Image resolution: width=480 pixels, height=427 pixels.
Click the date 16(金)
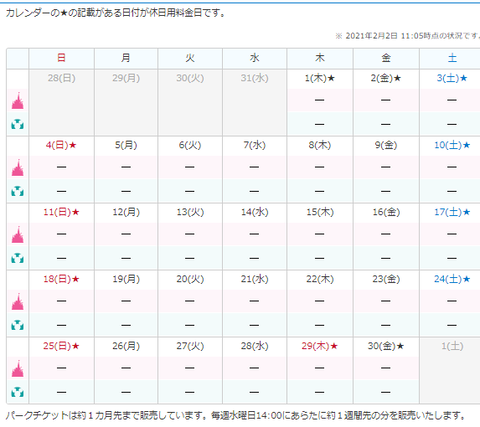(386, 212)
